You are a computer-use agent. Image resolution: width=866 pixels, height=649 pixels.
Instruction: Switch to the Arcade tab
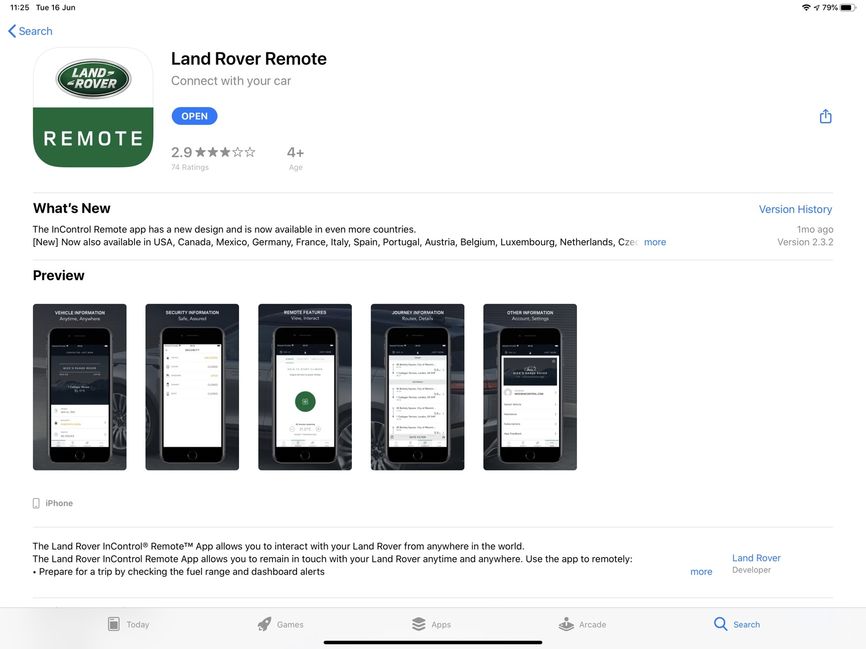pos(583,624)
